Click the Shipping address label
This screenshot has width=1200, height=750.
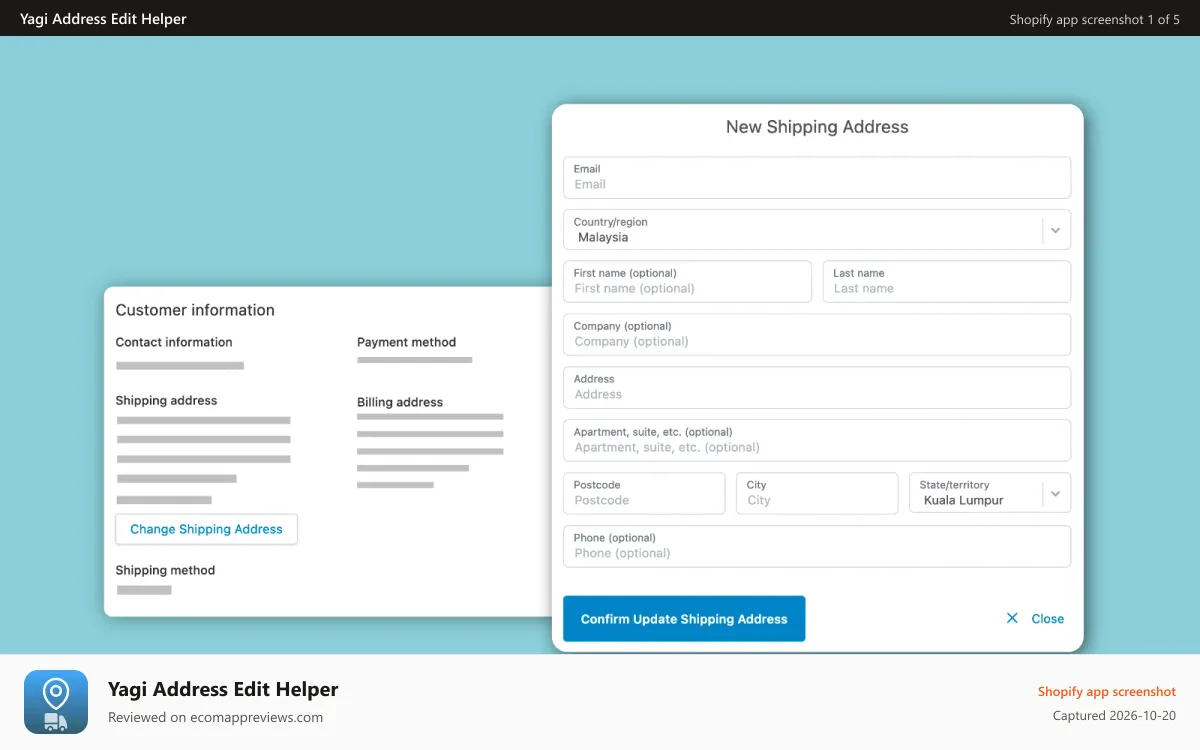pos(166,400)
